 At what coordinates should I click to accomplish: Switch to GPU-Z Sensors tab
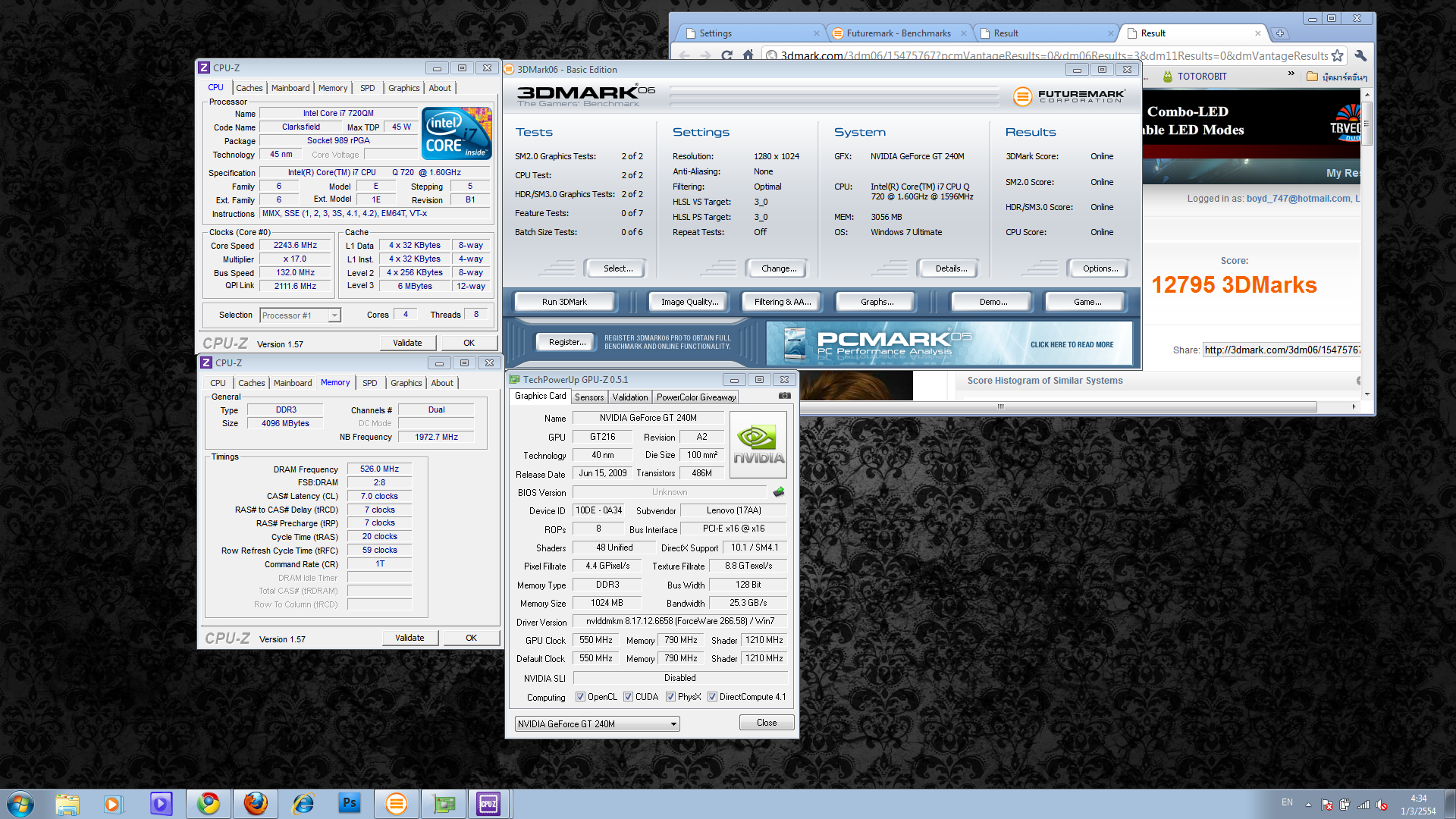point(588,397)
